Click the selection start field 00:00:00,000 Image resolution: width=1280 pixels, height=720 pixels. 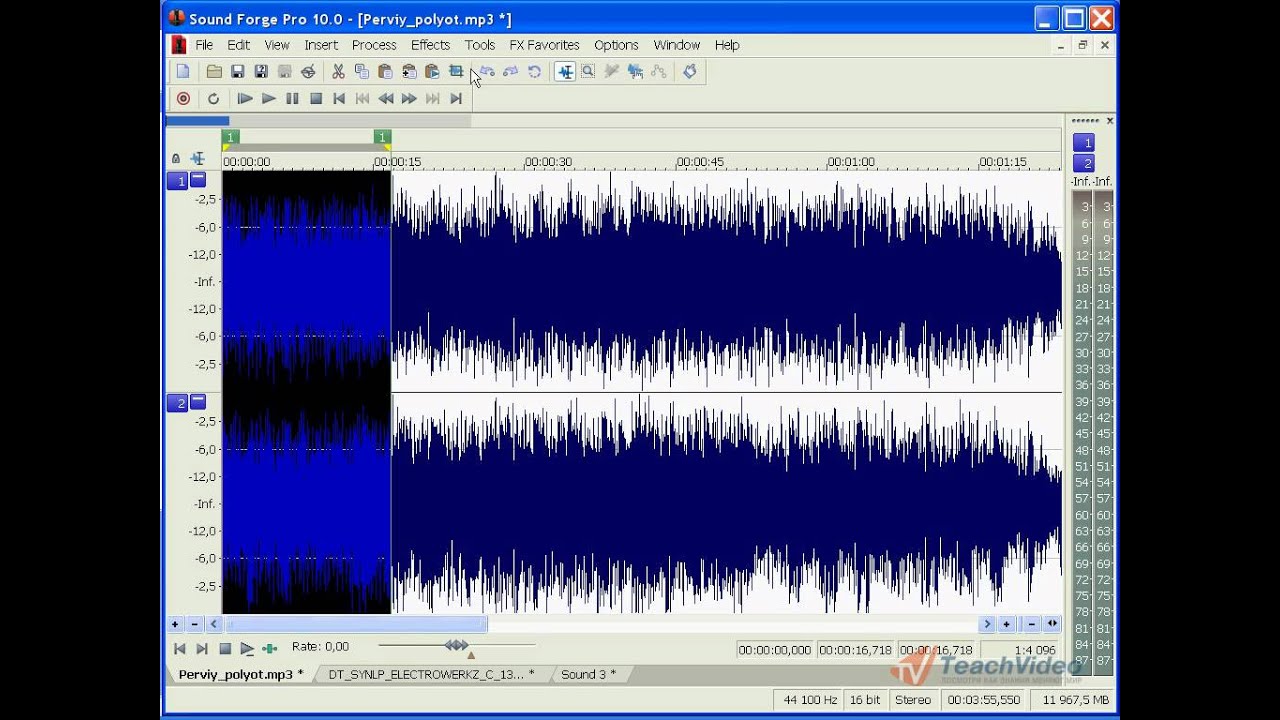coord(775,650)
